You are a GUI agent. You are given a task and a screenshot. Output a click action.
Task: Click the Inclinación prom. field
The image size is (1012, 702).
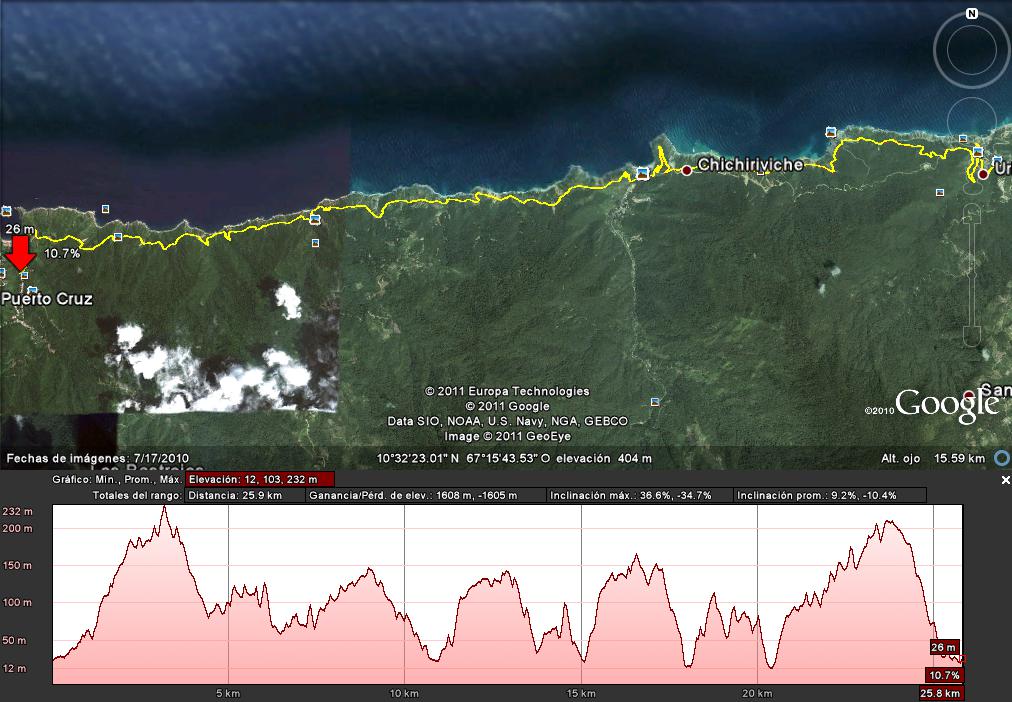pyautogui.click(x=829, y=495)
